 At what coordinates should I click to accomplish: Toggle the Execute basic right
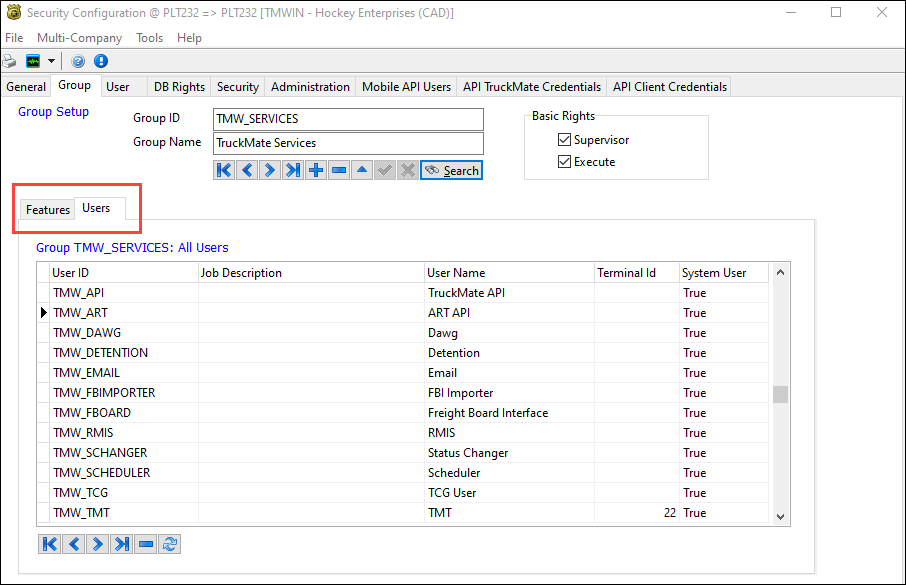tap(564, 162)
